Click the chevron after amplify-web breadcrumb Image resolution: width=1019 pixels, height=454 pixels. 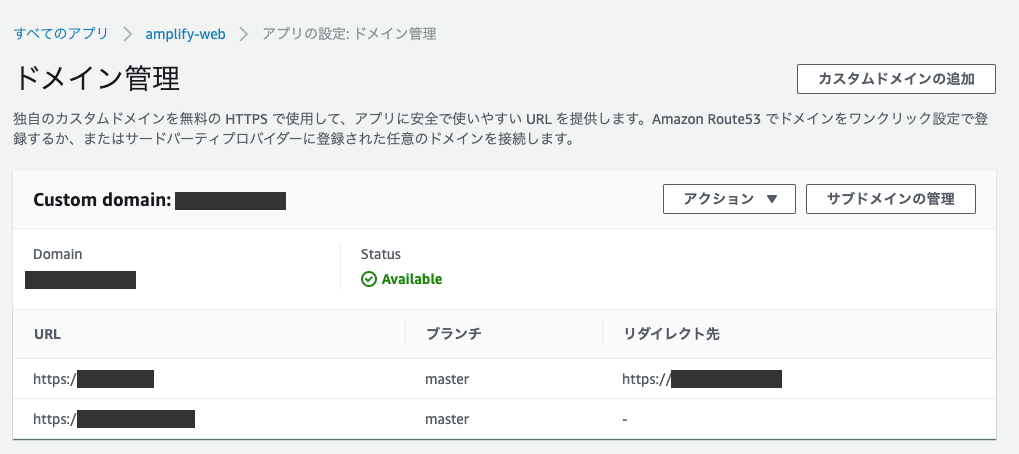tap(244, 33)
